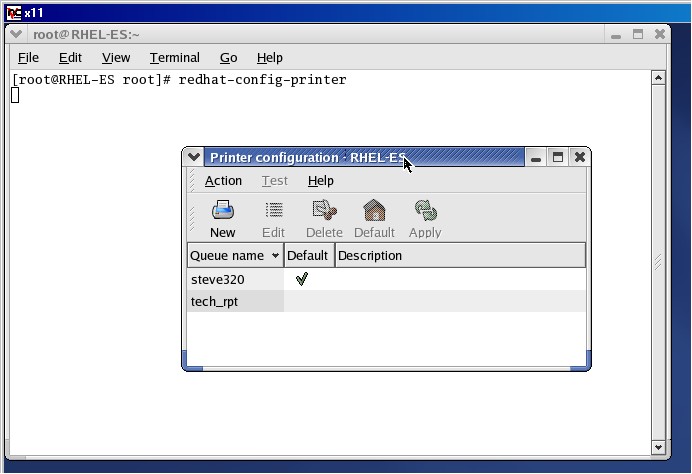Close the Printer configuration window
The height and width of the screenshot is (474, 692).
tap(580, 157)
